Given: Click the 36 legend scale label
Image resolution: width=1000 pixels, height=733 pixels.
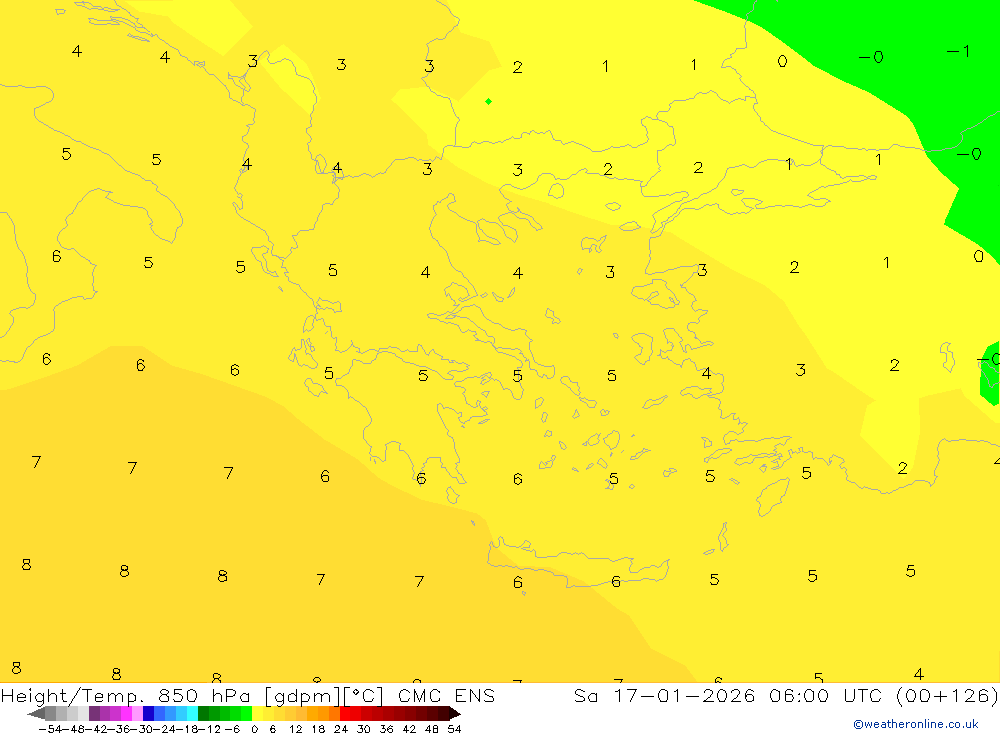Looking at the screenshot, I should click(x=386, y=729).
